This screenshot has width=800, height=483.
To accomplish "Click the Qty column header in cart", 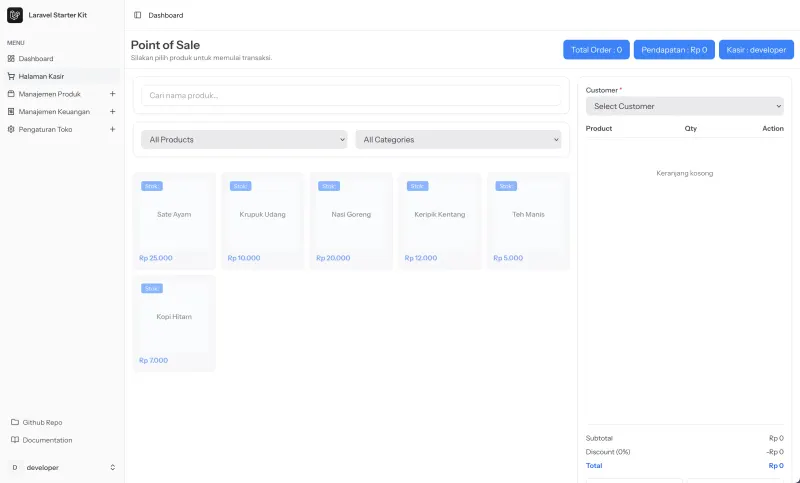I will [691, 129].
